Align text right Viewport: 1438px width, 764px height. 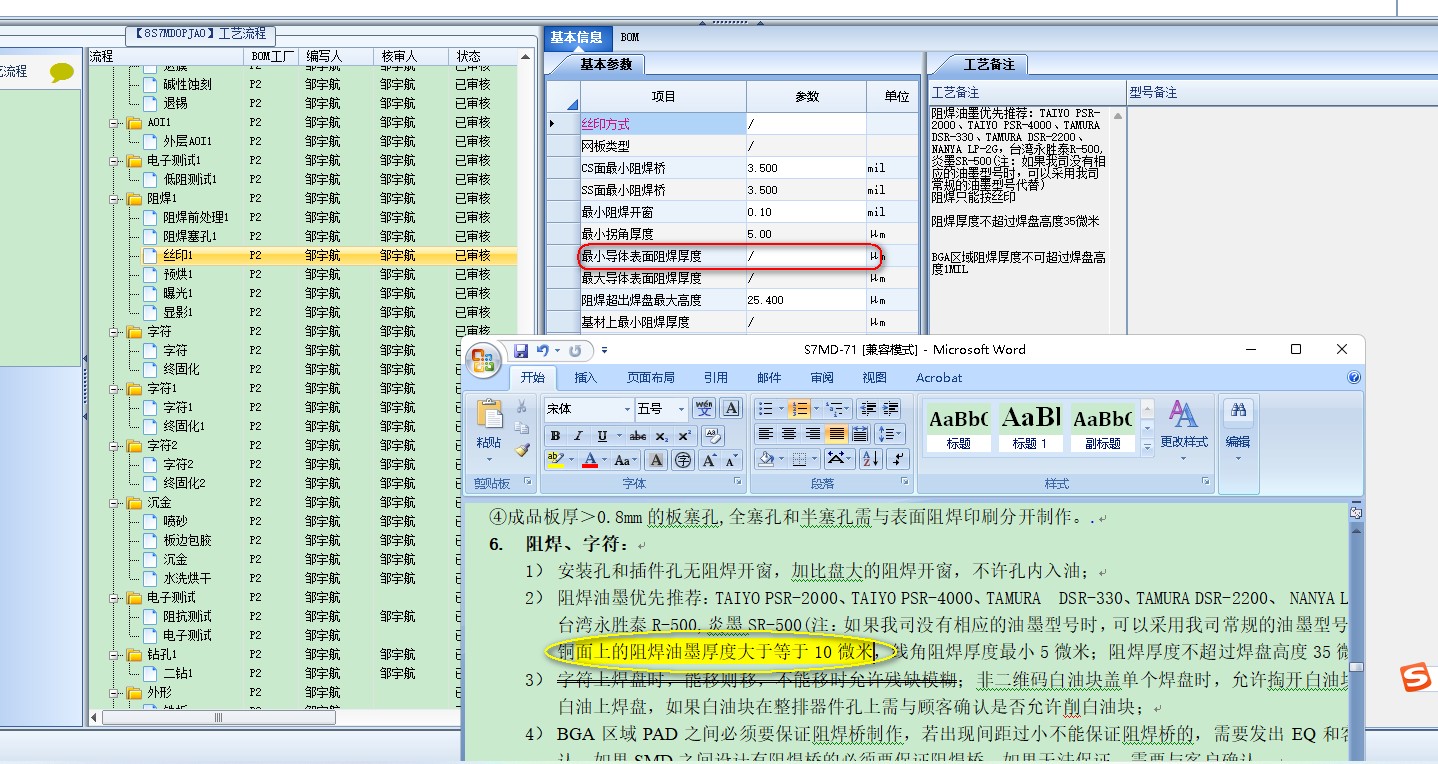point(812,434)
